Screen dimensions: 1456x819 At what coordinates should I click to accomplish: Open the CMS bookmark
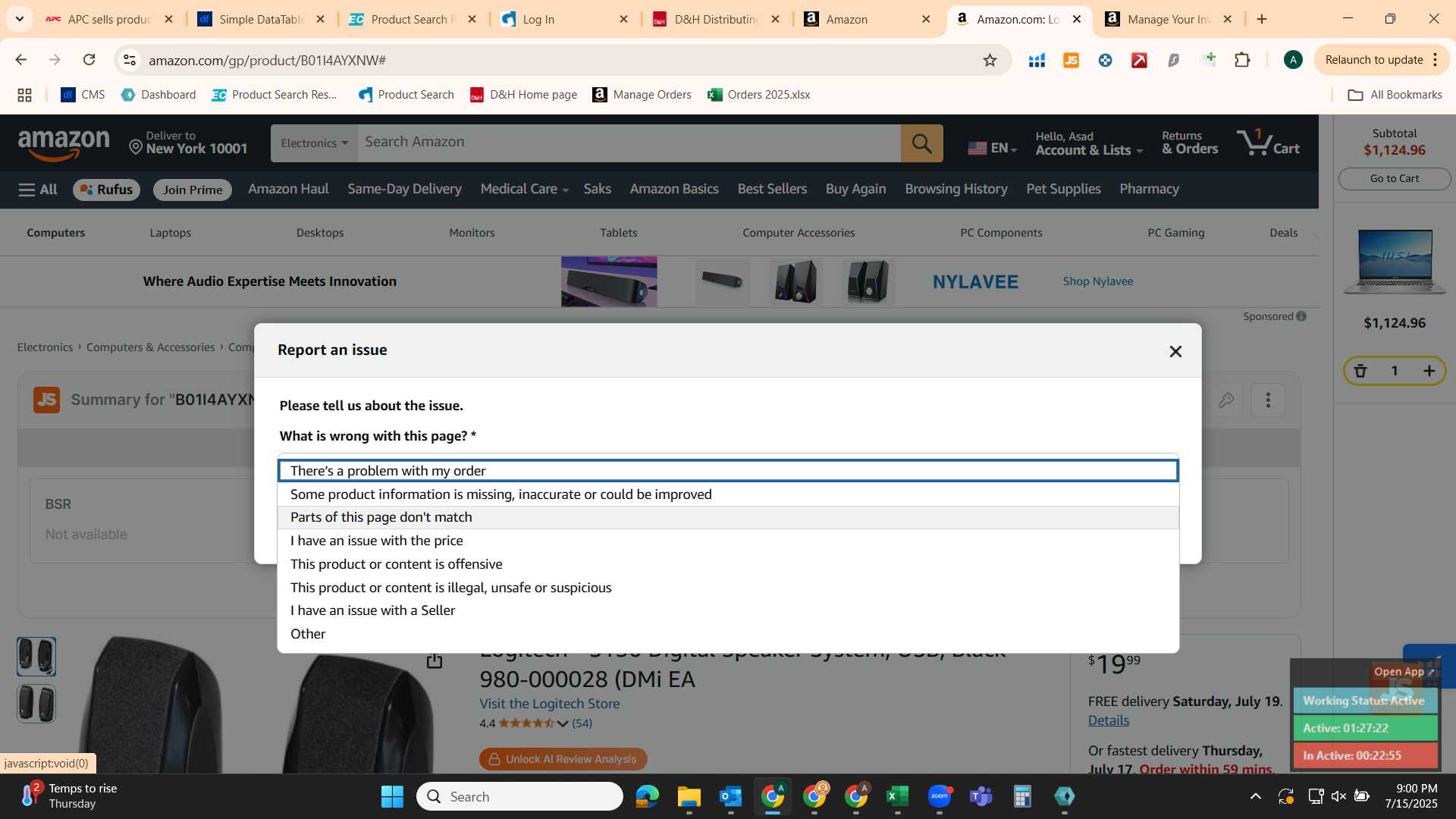coord(83,95)
